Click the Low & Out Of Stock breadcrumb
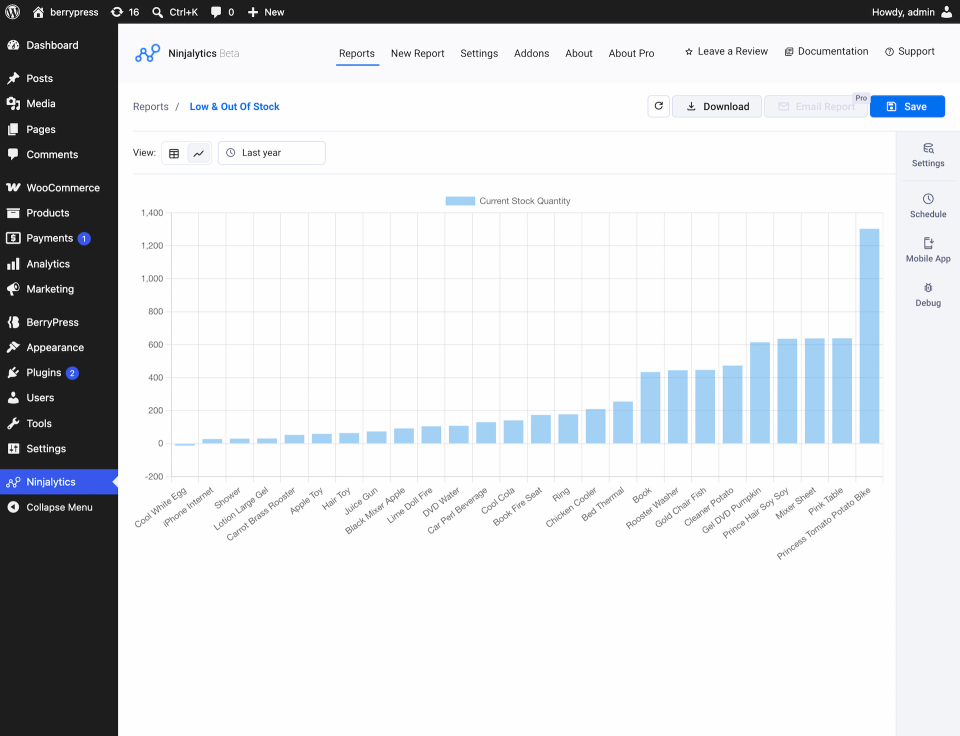 coord(234,107)
